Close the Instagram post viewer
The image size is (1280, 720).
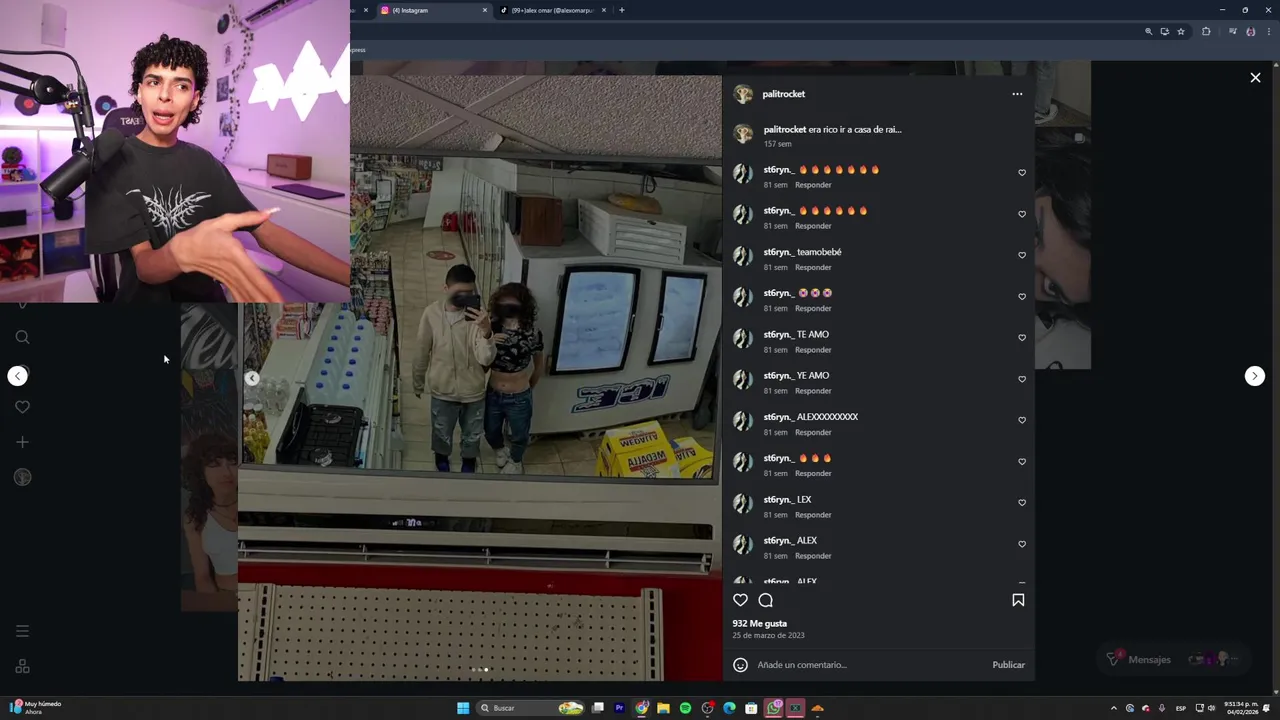(1255, 77)
